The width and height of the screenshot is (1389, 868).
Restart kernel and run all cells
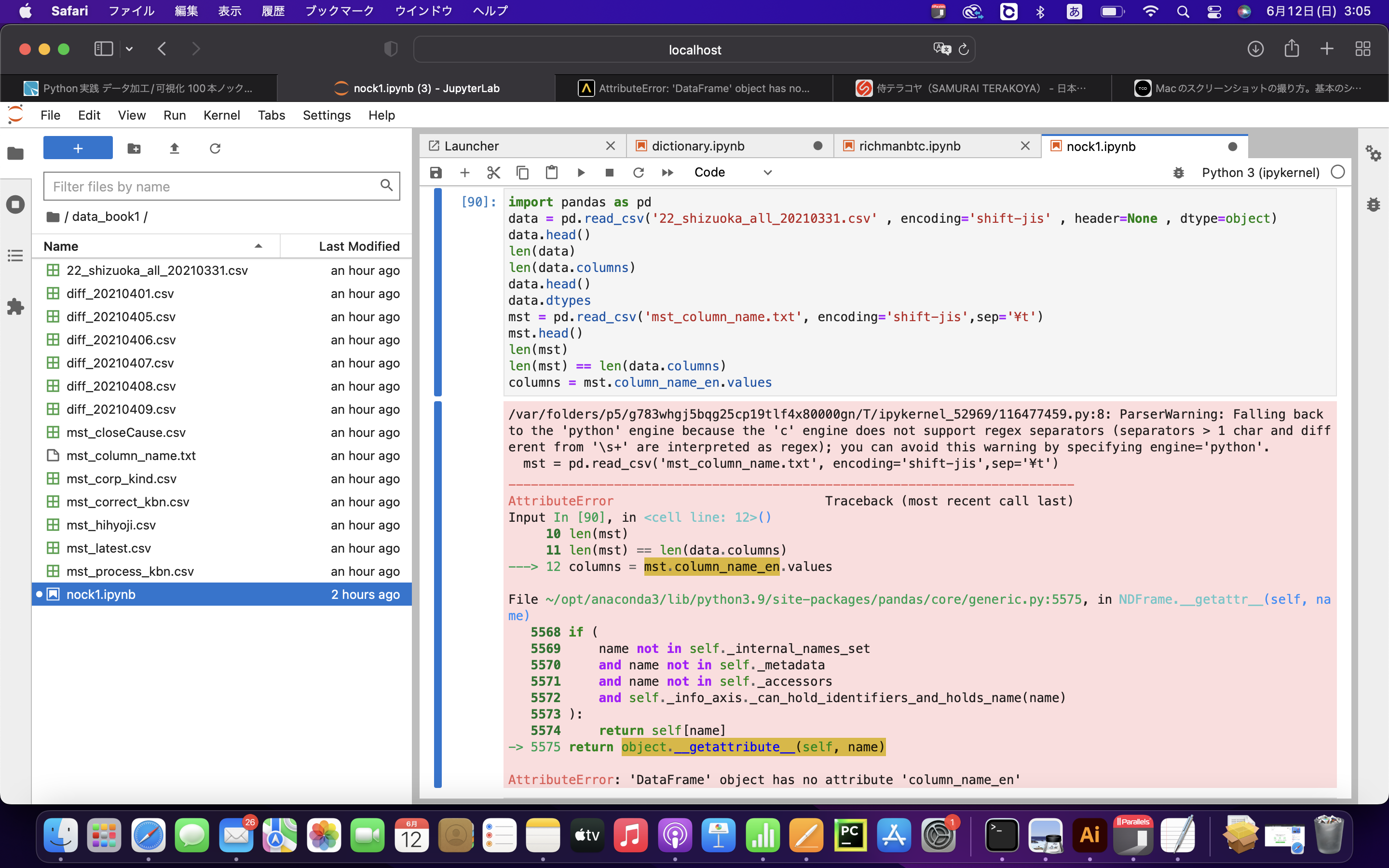pos(667,172)
